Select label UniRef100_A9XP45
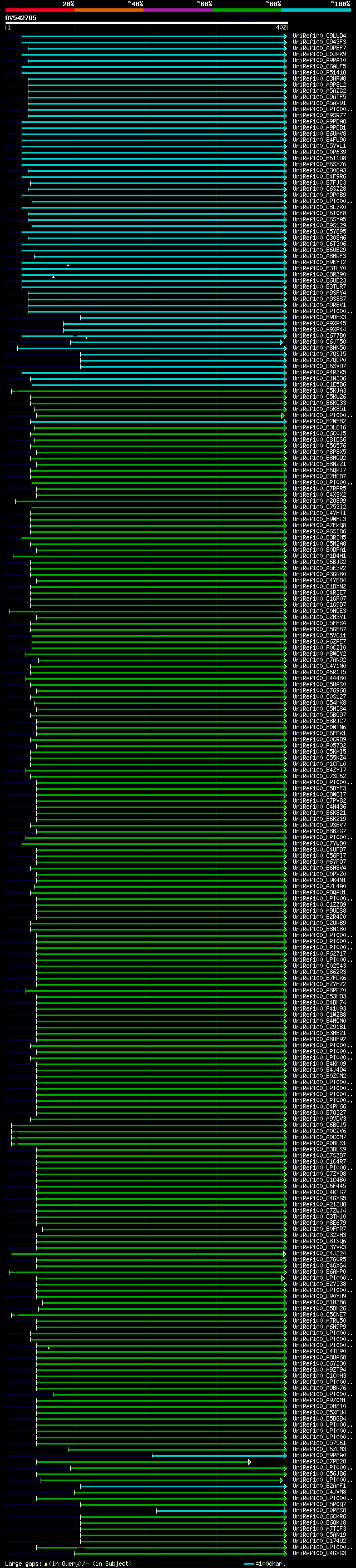Image resolution: width=356 pixels, height=1568 pixels. coord(319,323)
